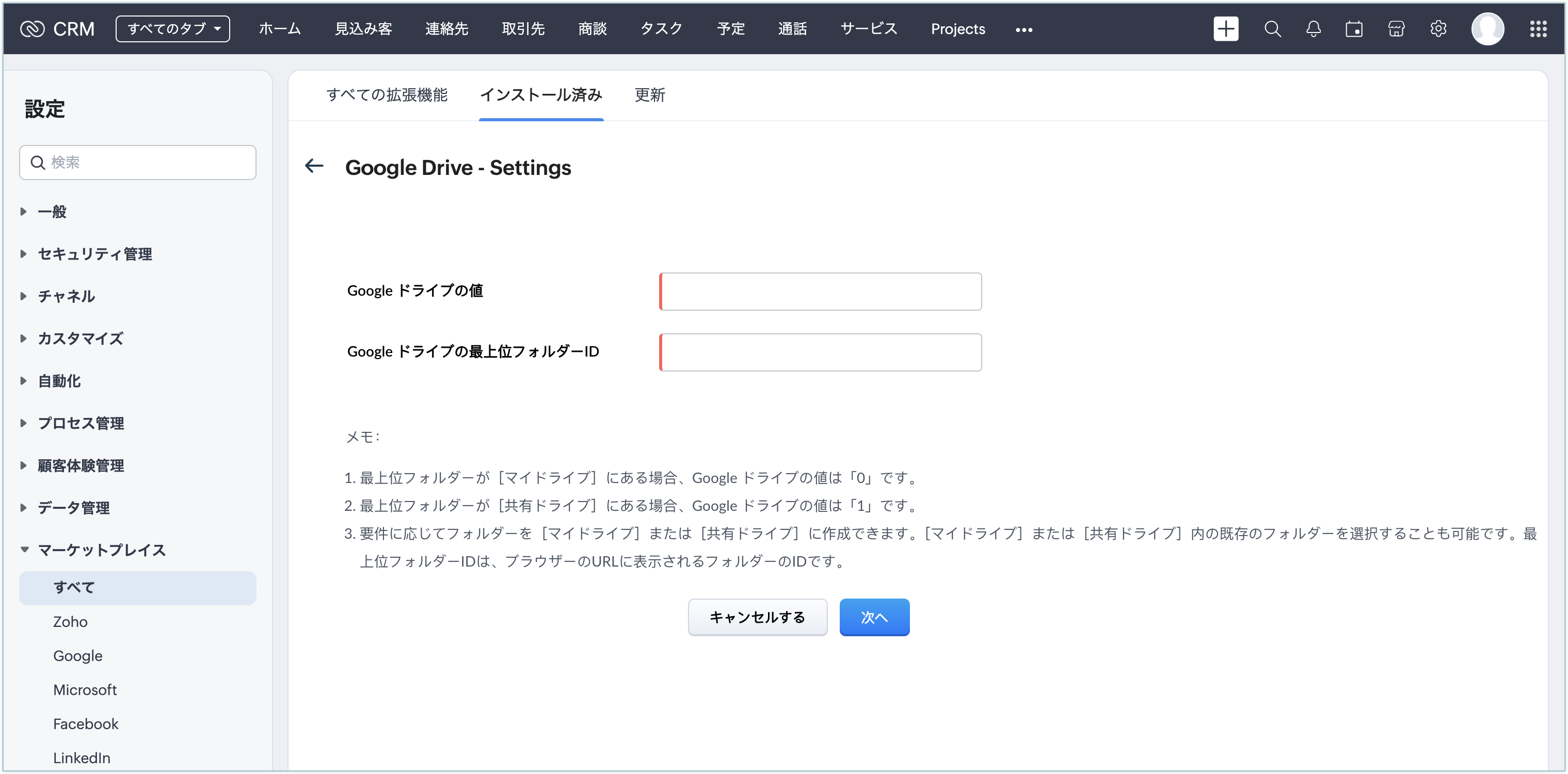1568x774 pixels.
Task: Expand the 自動化 settings group
Action: 59,381
